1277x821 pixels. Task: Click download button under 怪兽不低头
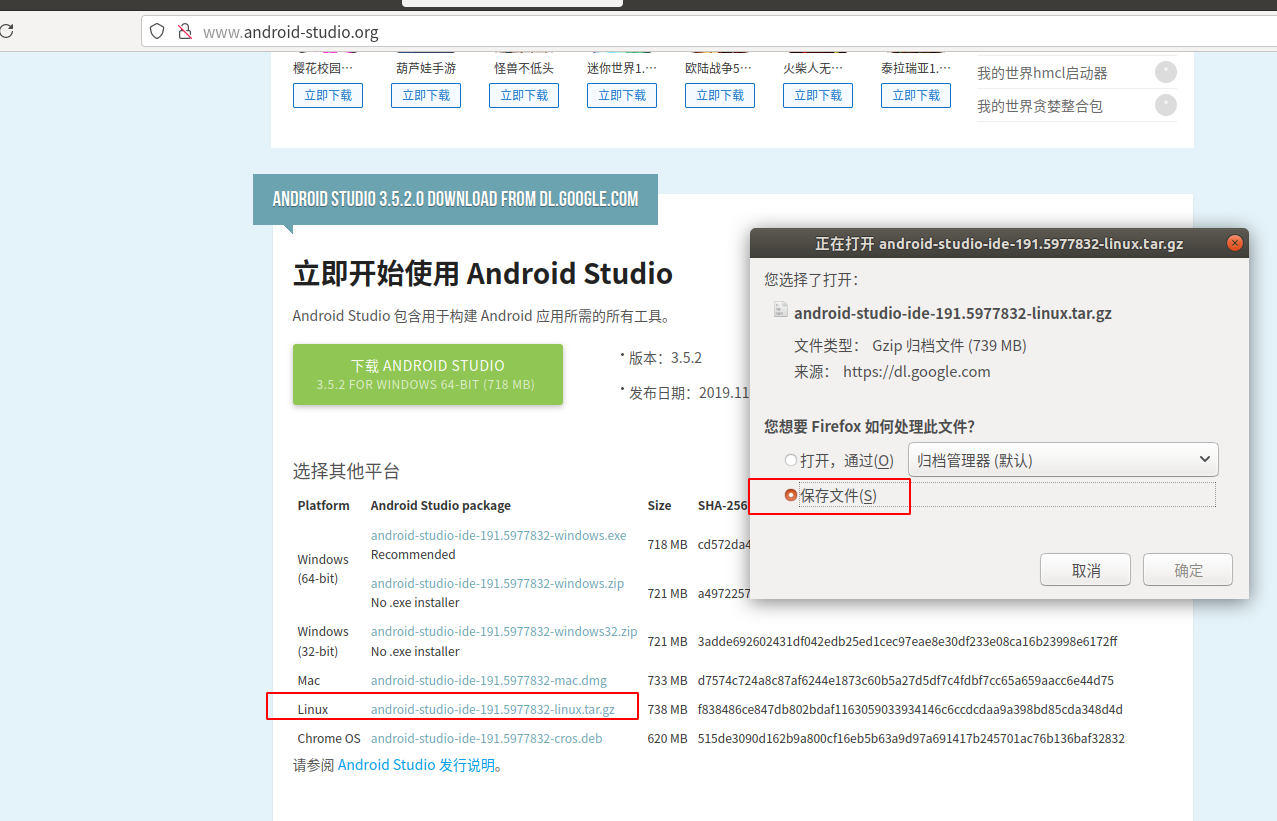click(524, 95)
